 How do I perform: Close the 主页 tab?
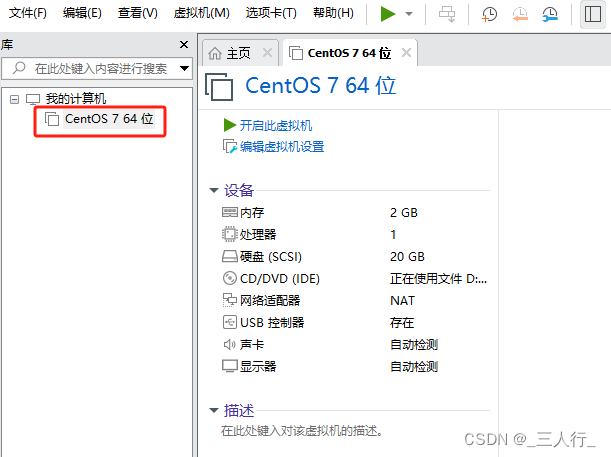click(x=267, y=53)
